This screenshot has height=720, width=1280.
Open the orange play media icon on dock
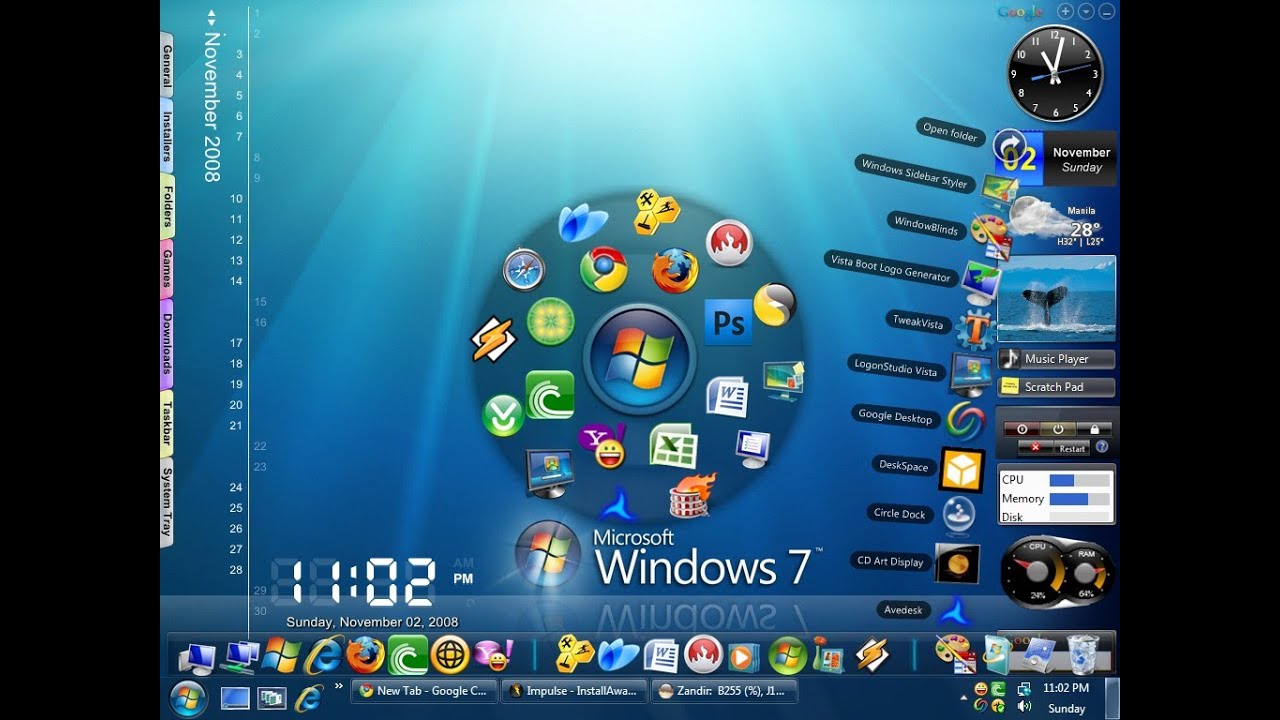[743, 656]
